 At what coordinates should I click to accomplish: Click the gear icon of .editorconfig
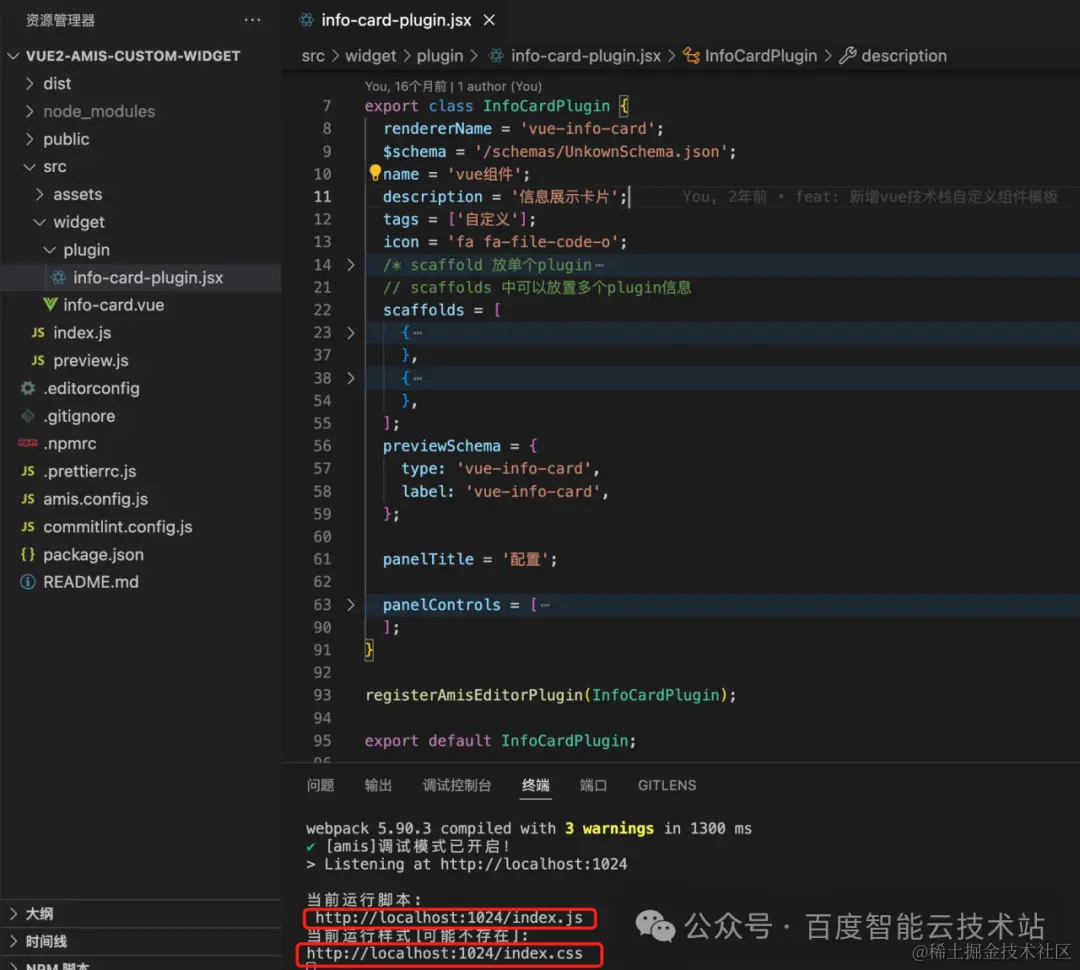tap(28, 389)
